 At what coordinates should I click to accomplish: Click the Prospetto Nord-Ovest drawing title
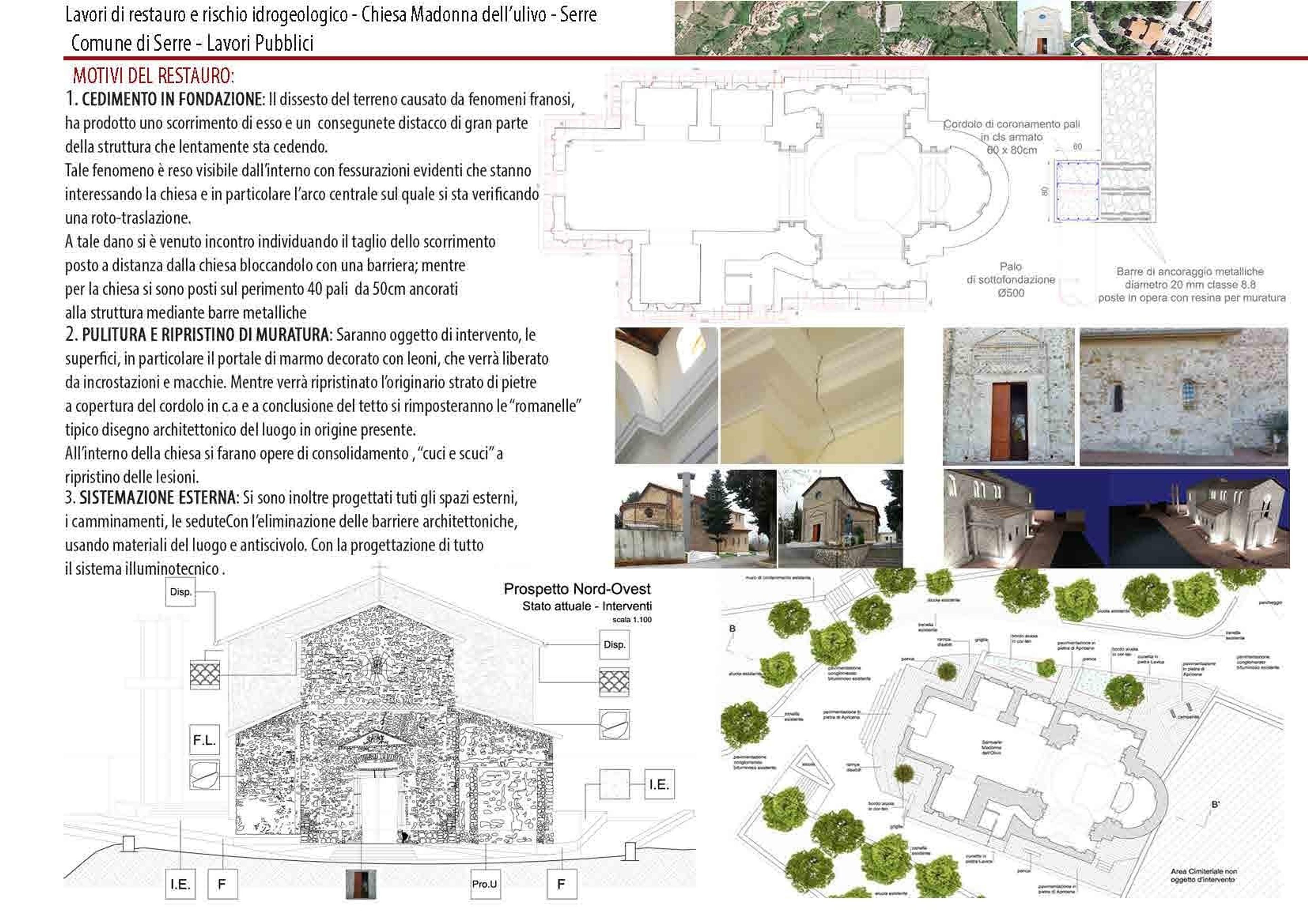point(577,589)
